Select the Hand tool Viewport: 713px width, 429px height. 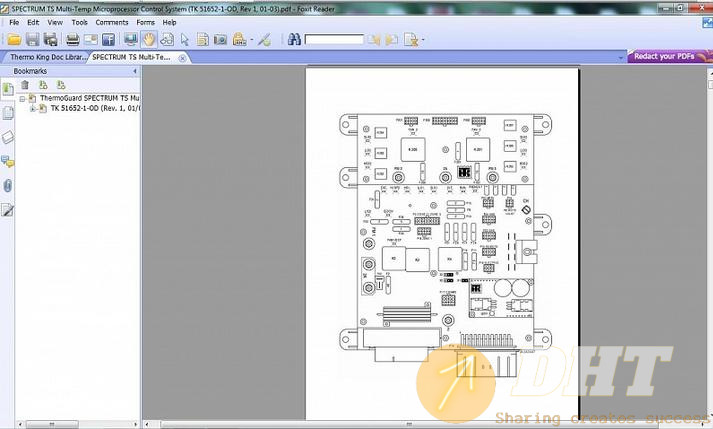(149, 40)
